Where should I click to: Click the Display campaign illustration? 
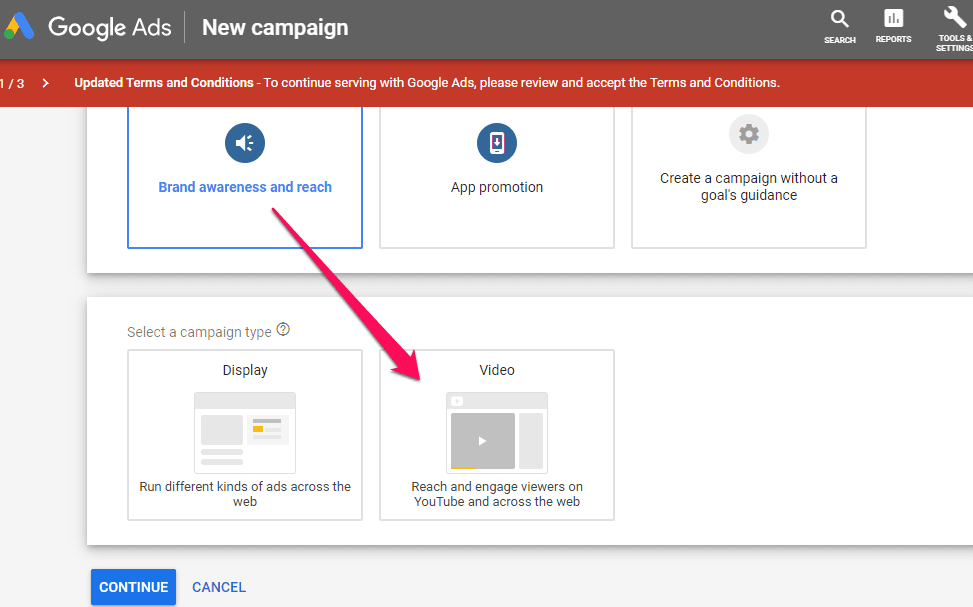click(244, 432)
